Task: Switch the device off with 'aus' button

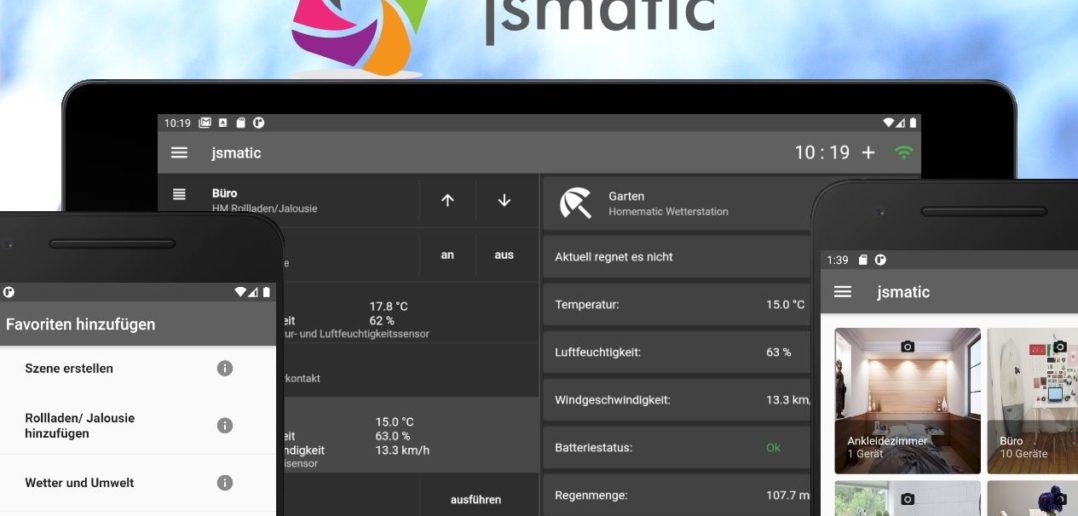Action: [504, 255]
